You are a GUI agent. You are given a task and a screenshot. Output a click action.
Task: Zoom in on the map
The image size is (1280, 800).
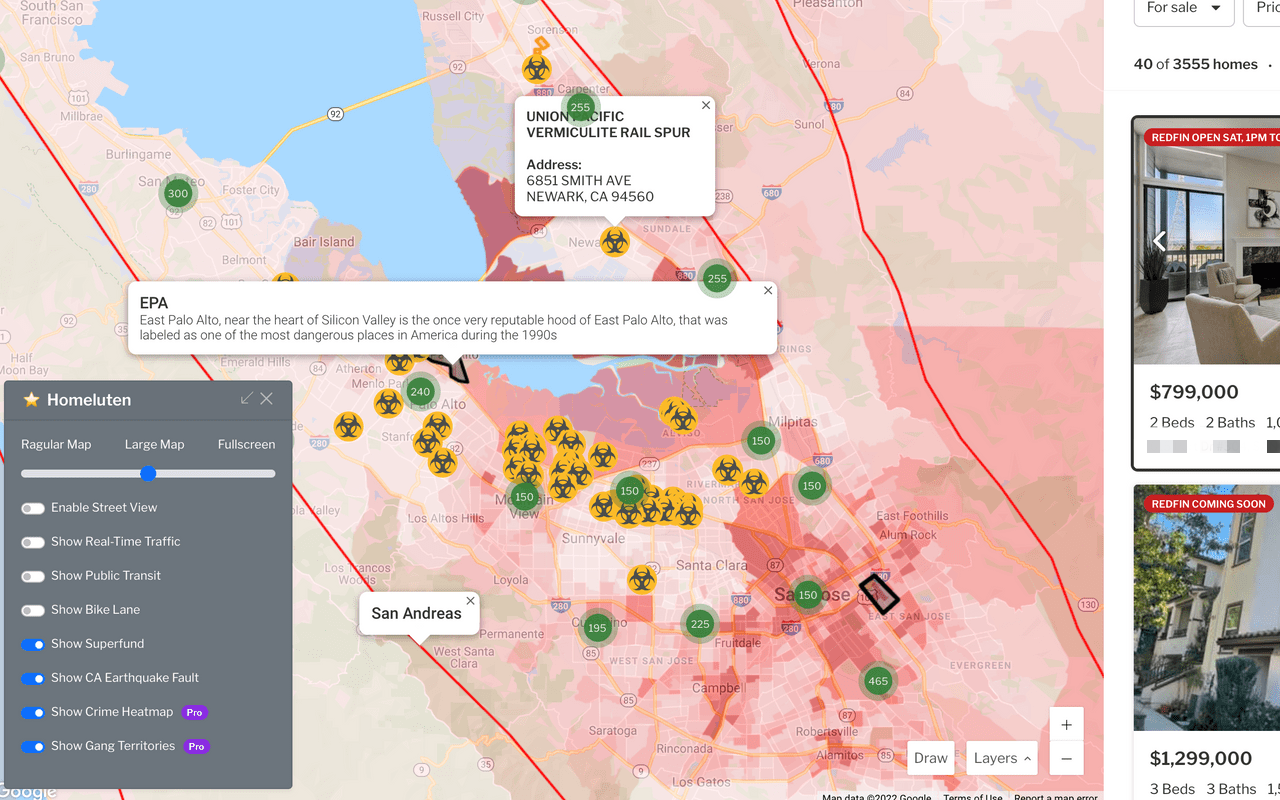pos(1067,725)
